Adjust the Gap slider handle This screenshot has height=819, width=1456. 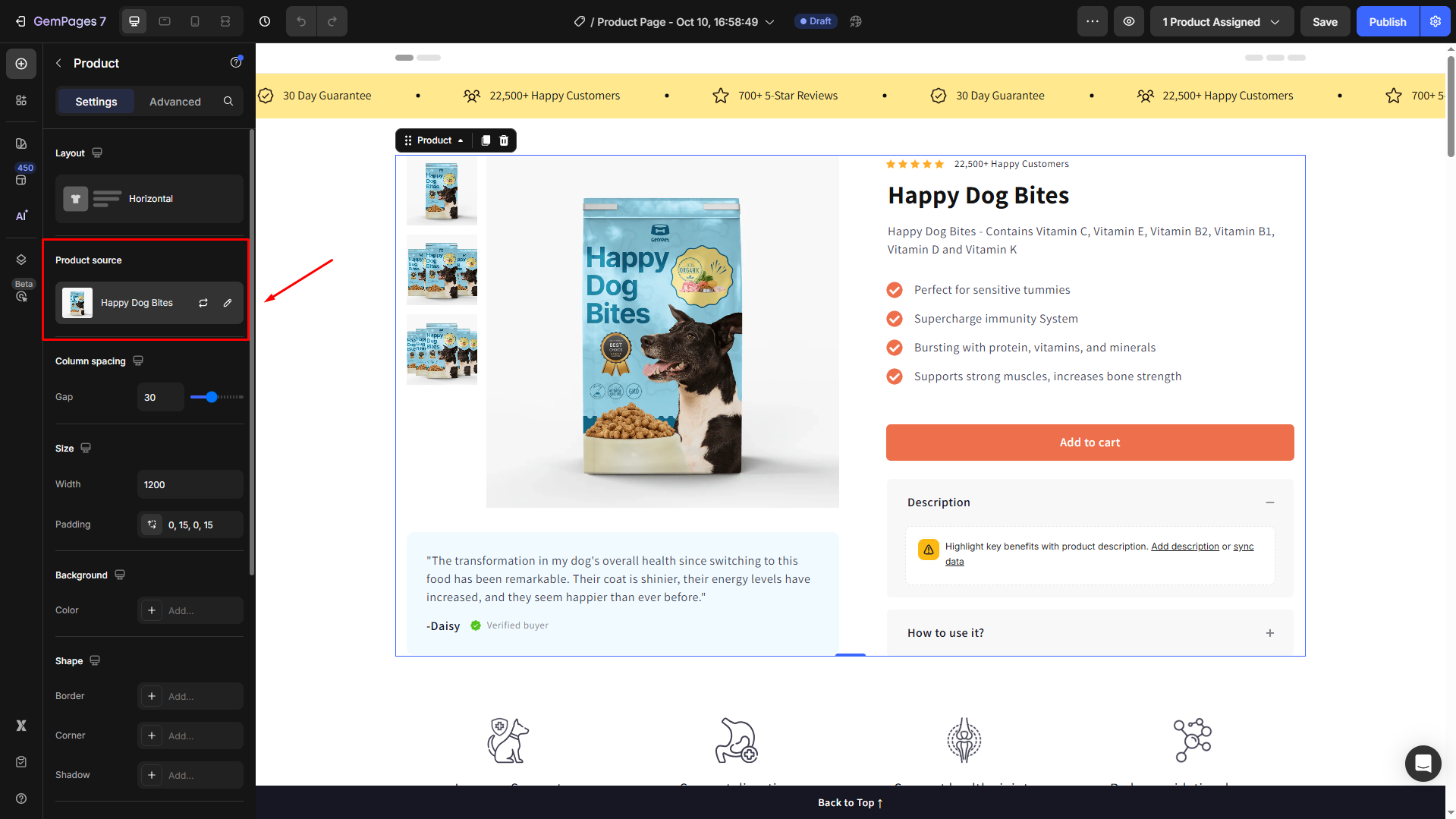tap(212, 397)
